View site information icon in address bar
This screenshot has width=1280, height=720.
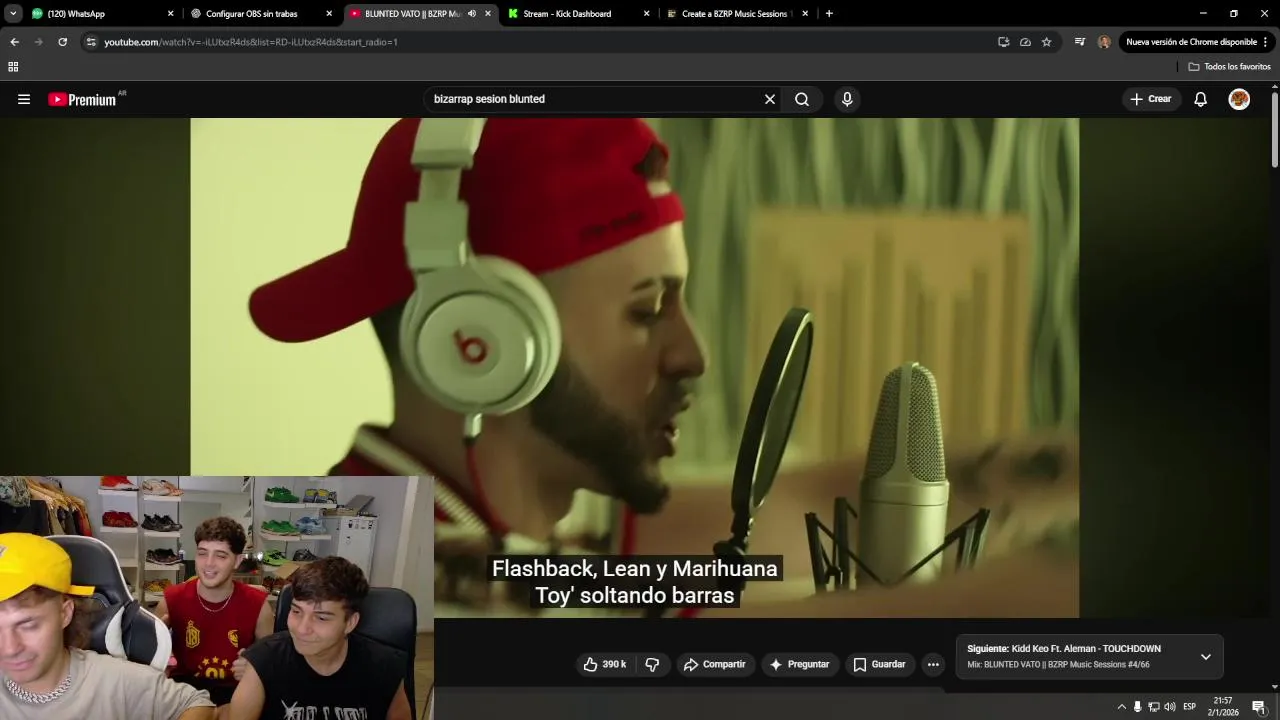(91, 42)
